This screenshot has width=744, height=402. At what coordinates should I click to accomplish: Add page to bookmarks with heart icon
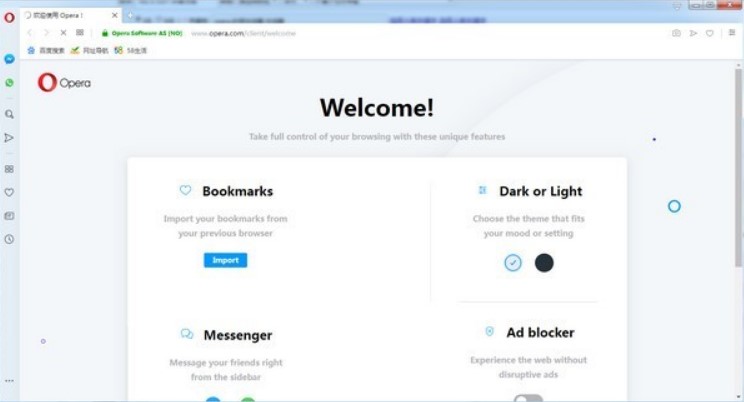[x=709, y=33]
